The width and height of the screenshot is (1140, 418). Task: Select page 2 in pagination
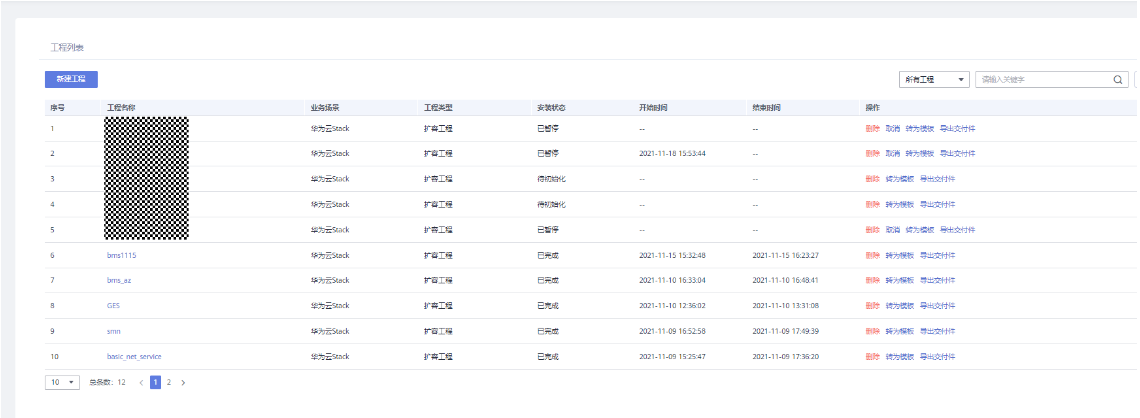click(169, 382)
